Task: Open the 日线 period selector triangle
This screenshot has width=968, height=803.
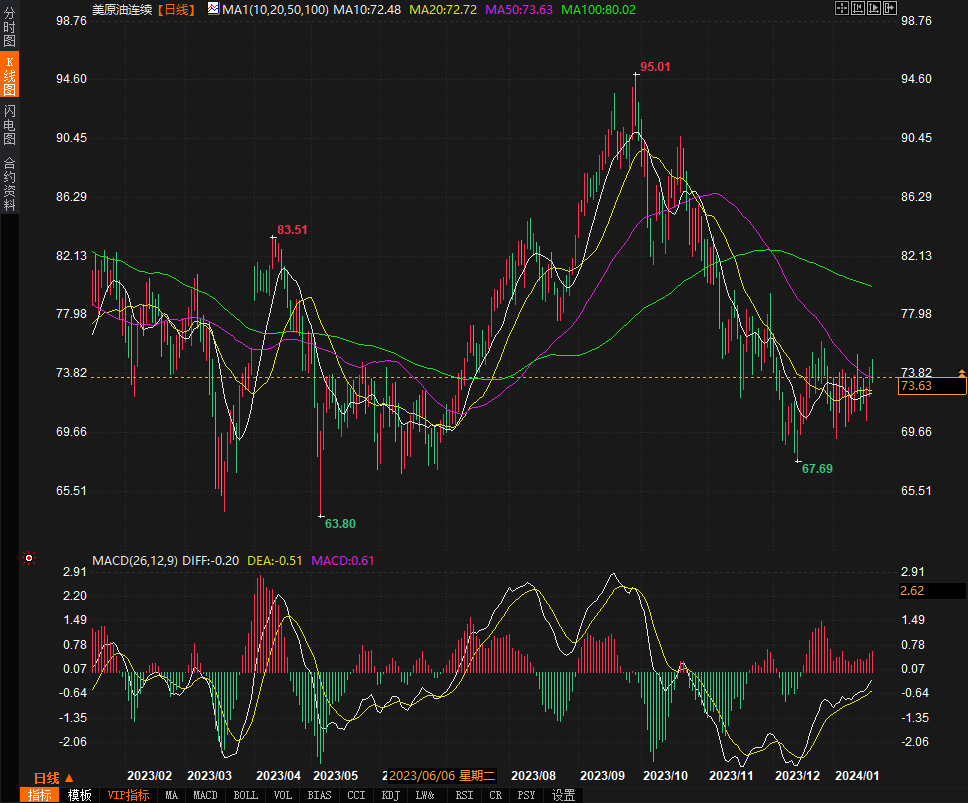Action: point(69,778)
